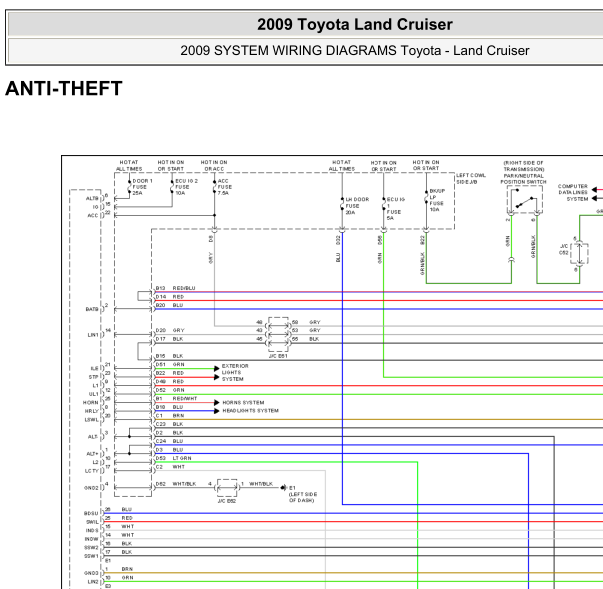The width and height of the screenshot is (603, 589).
Task: Click the "LIN2" terminal label
Action: pos(93,582)
